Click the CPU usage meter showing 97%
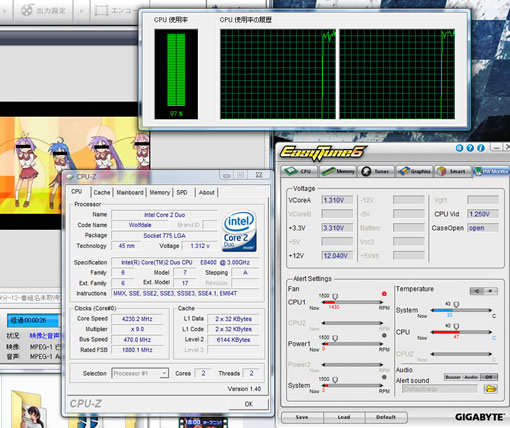The height and width of the screenshot is (428, 510). (x=176, y=74)
